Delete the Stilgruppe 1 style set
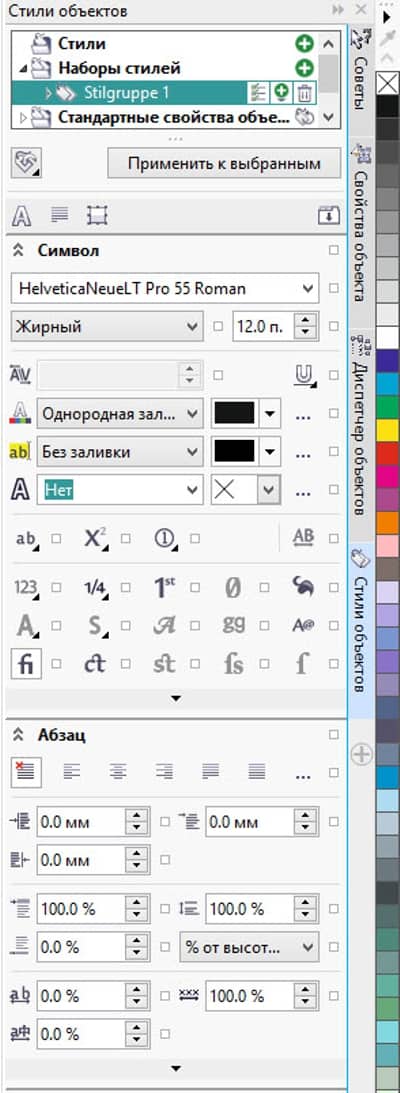Image resolution: width=400 pixels, height=1093 pixels. point(305,93)
